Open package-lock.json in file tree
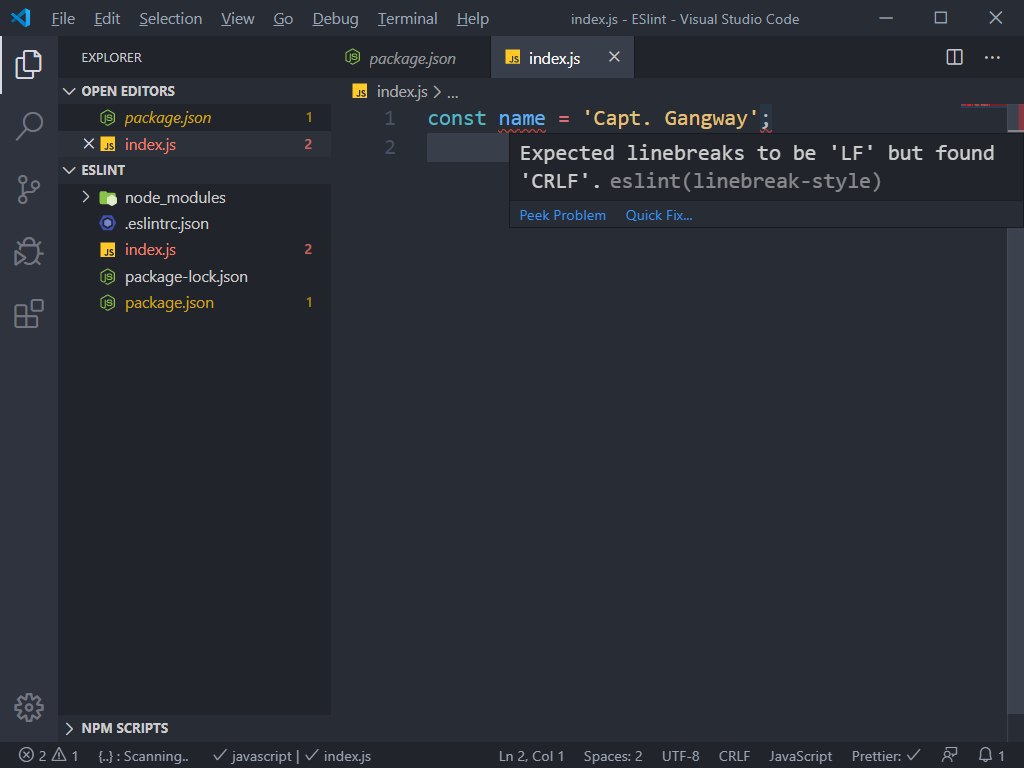 point(195,276)
